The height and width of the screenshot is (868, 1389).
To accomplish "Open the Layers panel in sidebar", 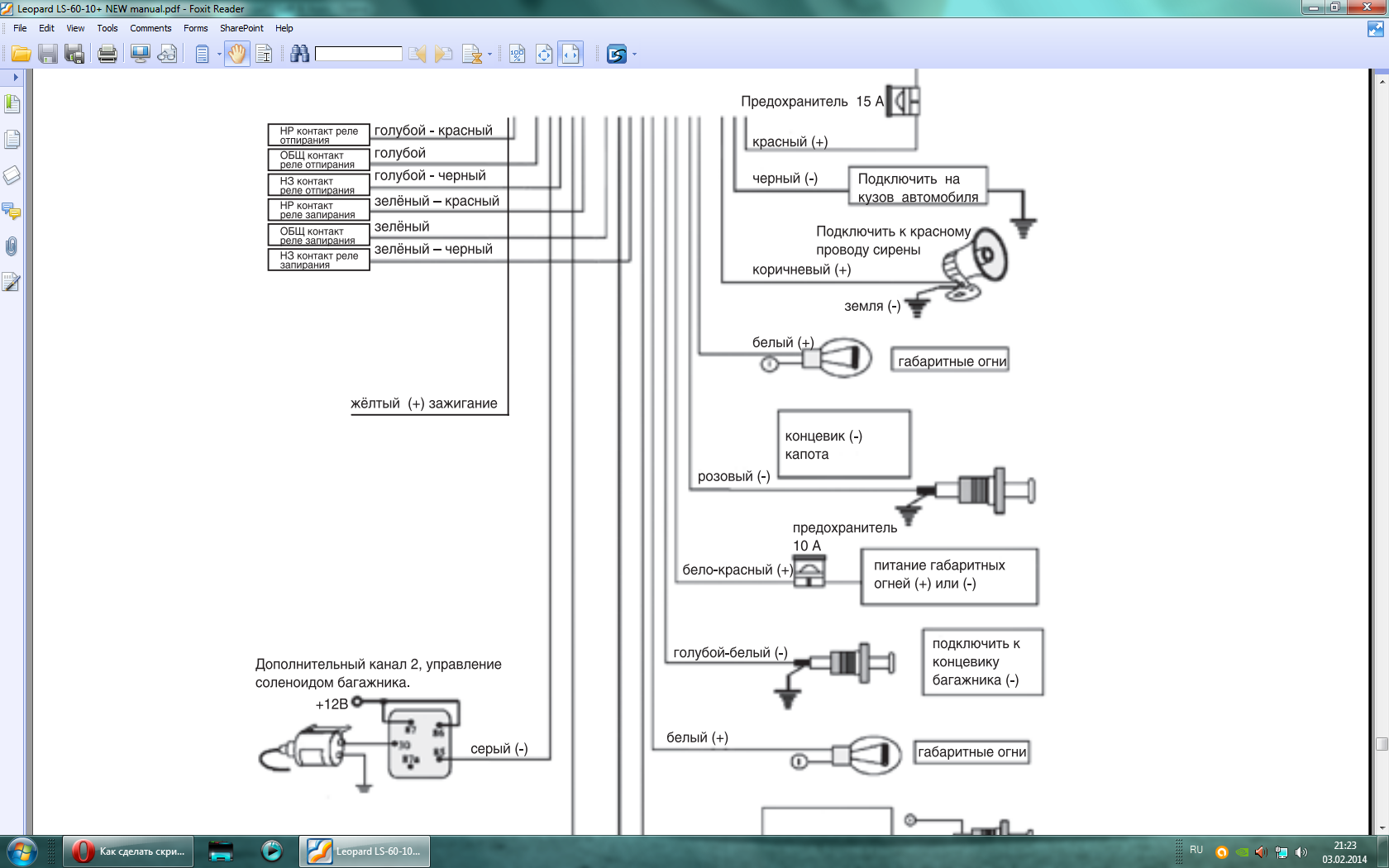I will (x=12, y=175).
